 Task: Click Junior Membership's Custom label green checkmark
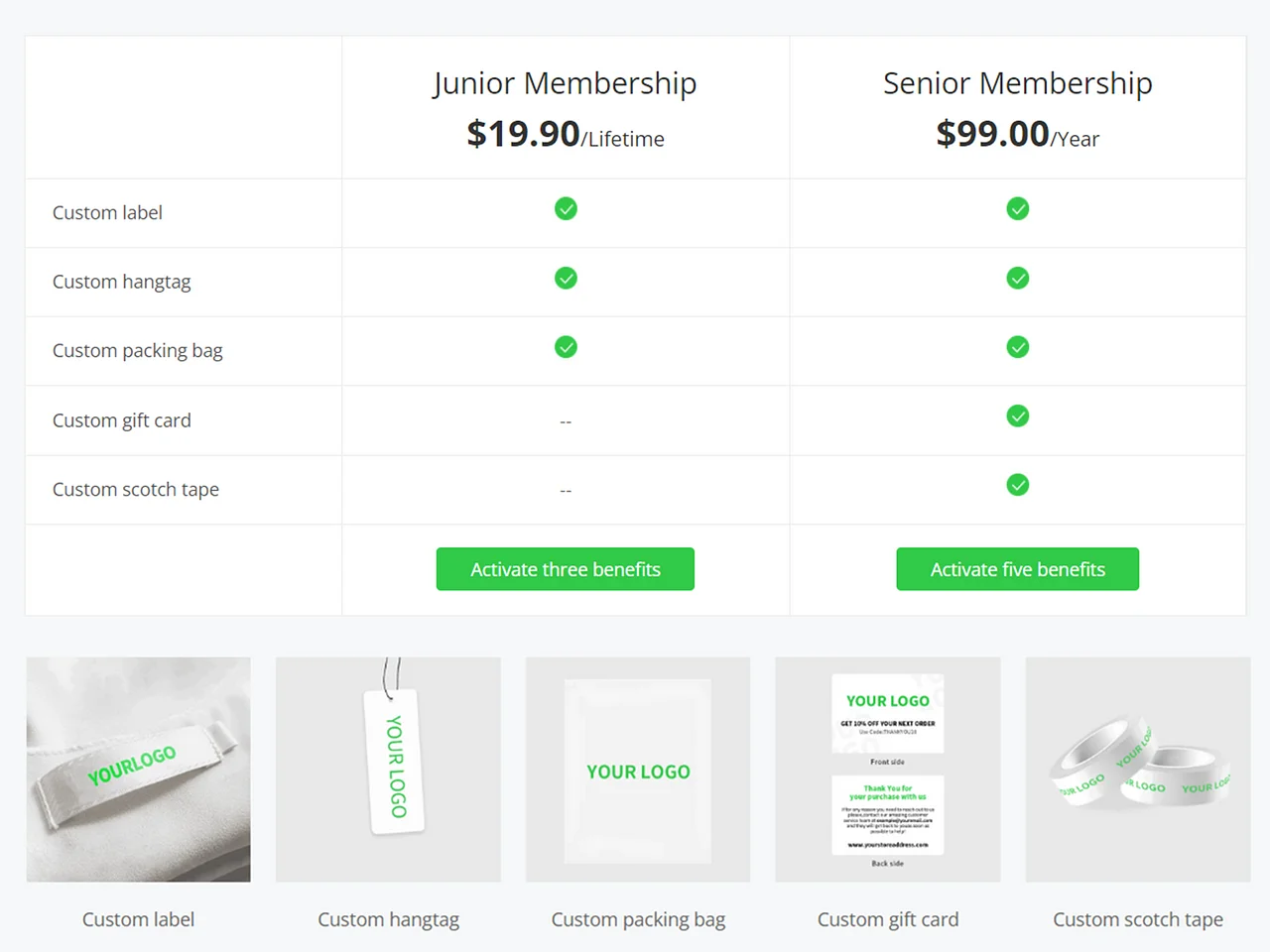pyautogui.click(x=566, y=208)
